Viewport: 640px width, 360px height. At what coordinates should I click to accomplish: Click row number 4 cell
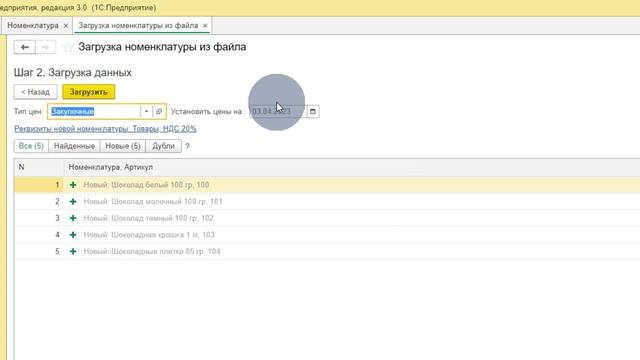tap(39, 235)
